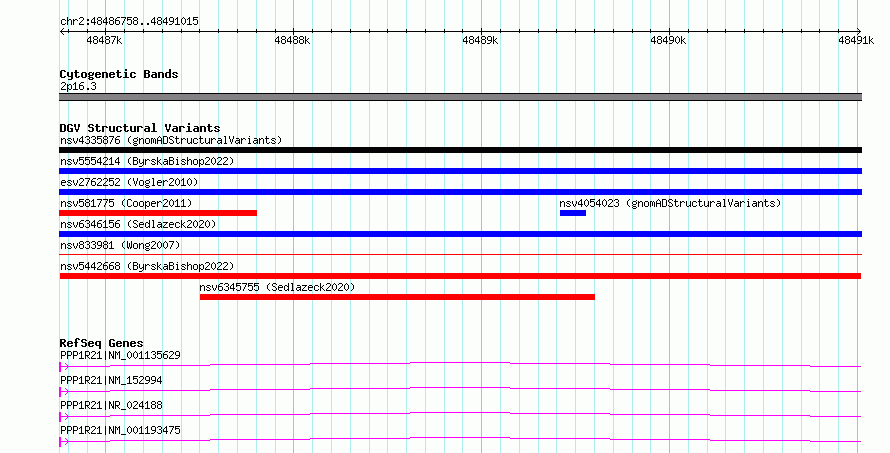Open variant nsv581775 (Cooper2011) label
Image resolution: width=890 pixels, height=453 pixels.
[126, 203]
